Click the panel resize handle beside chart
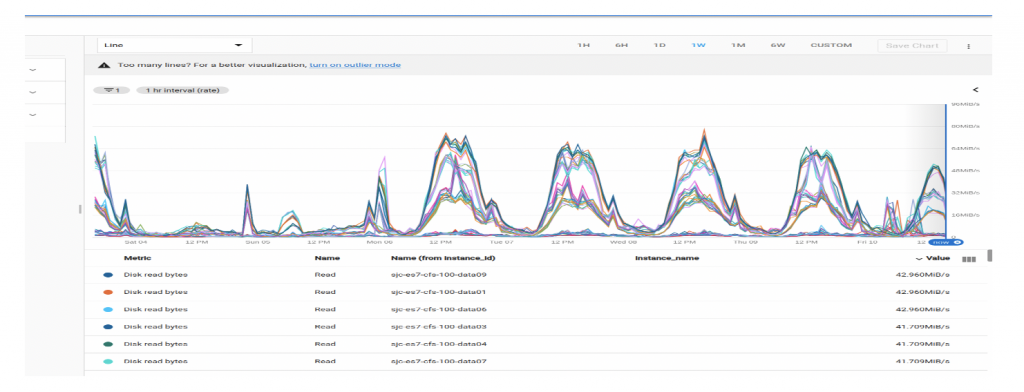Screen dimensions: 1024x392 pos(80,209)
